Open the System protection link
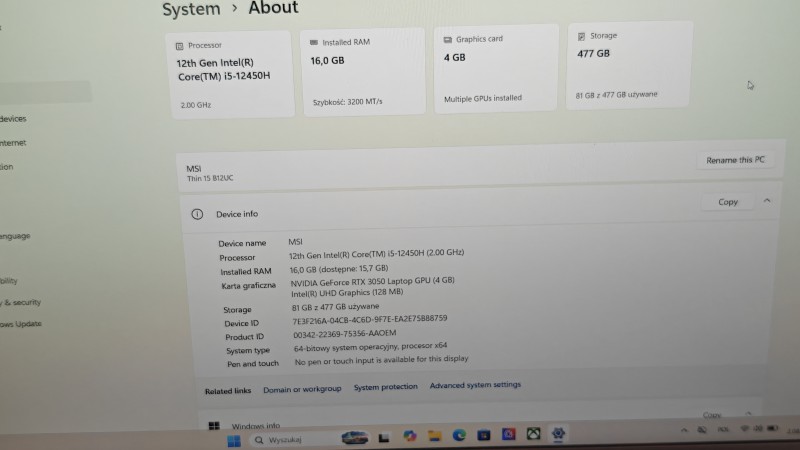The image size is (800, 450). tap(386, 387)
